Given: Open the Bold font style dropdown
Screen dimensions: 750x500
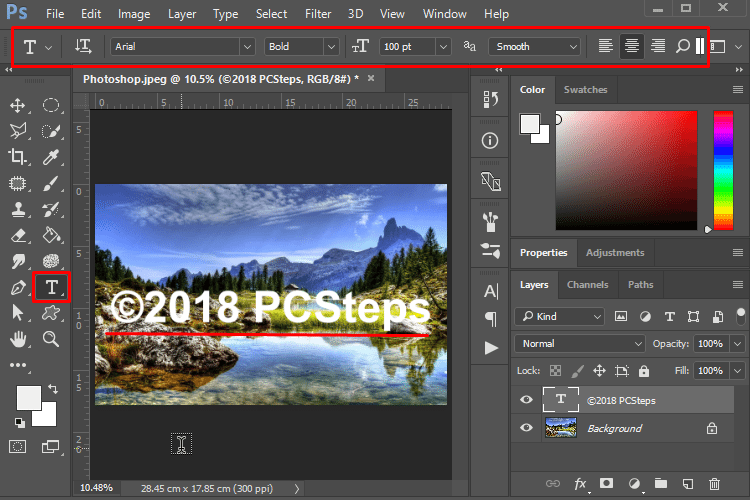Looking at the screenshot, I should 303,46.
